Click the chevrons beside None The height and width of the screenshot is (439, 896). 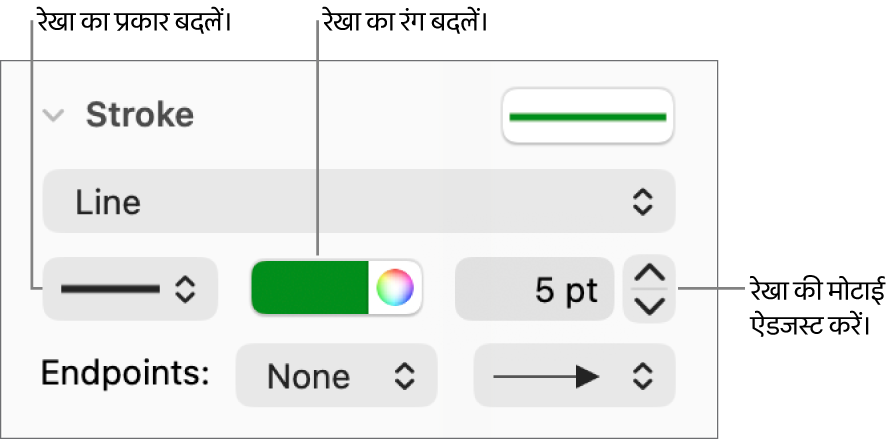(x=403, y=376)
